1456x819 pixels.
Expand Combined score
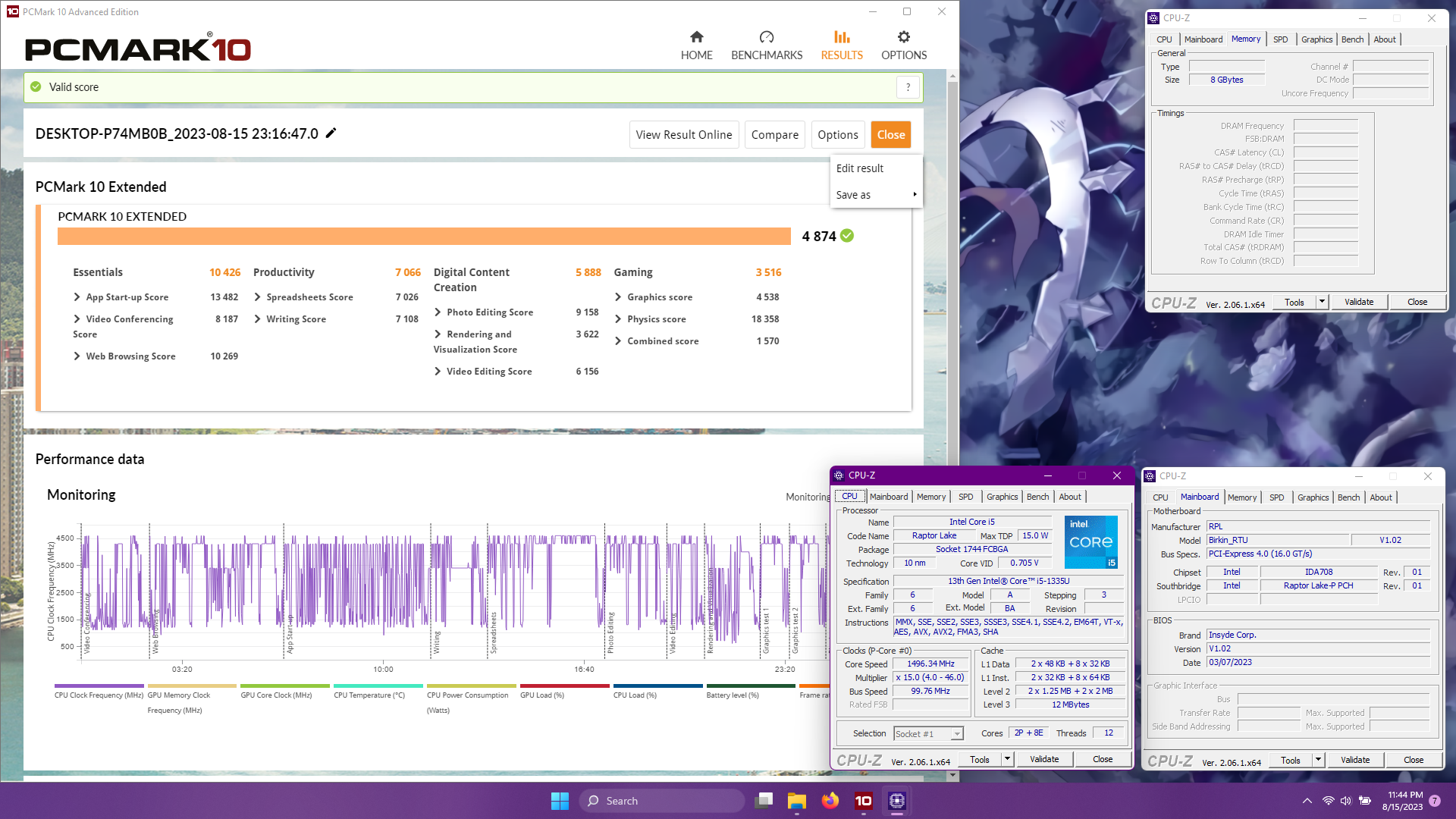click(618, 341)
